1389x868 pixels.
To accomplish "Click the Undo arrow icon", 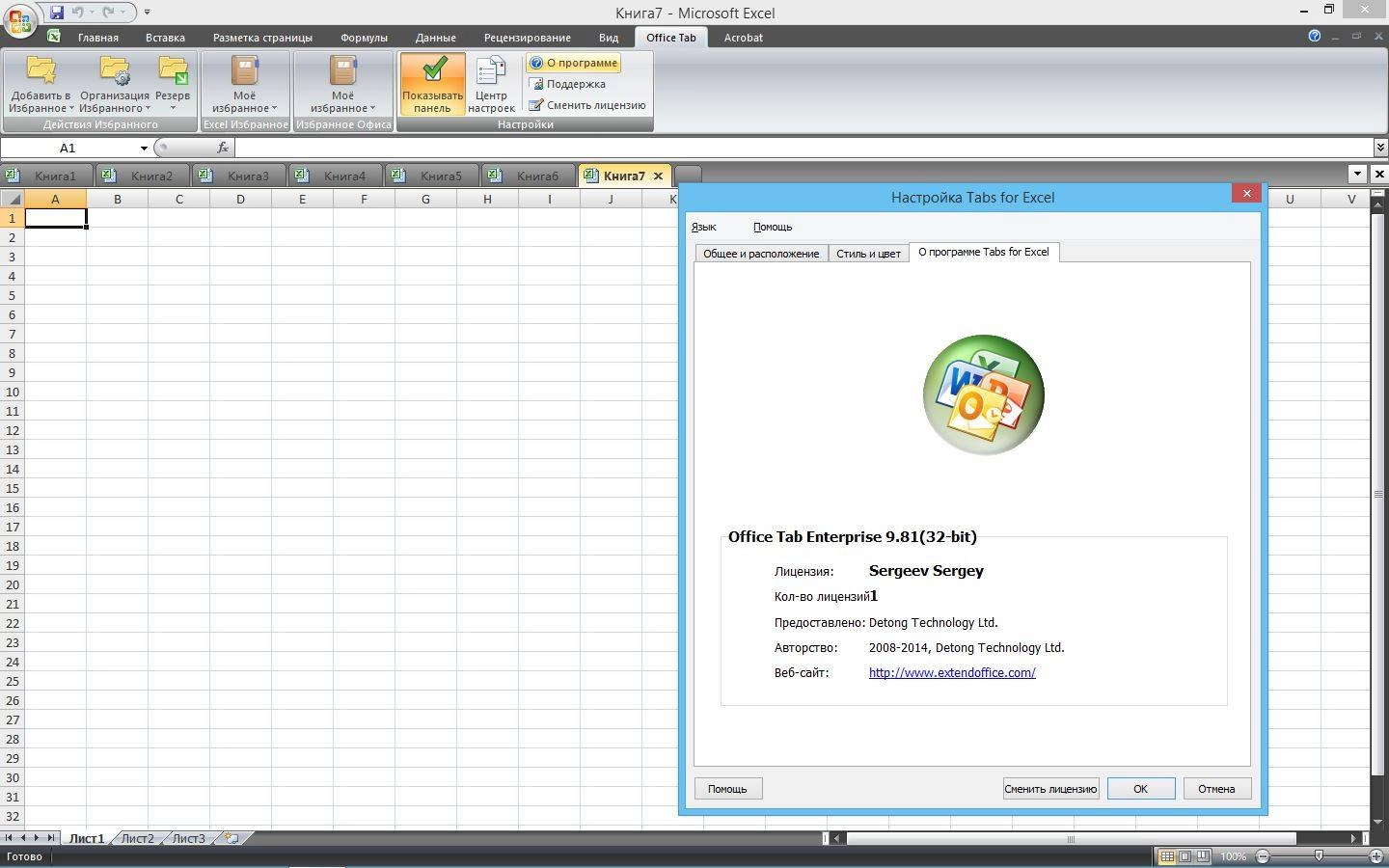I will click(78, 13).
